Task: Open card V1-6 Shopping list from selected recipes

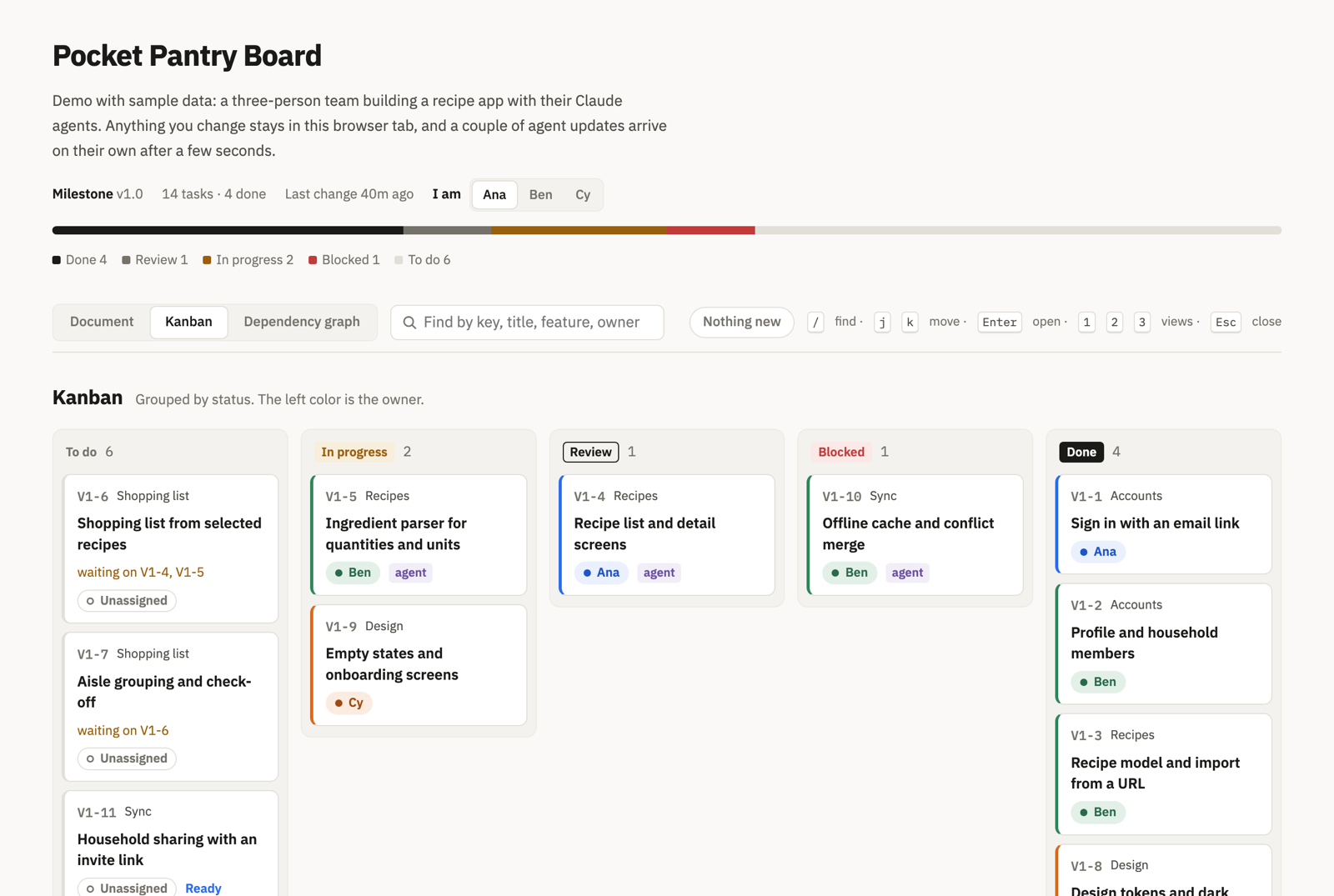Action: coord(171,548)
